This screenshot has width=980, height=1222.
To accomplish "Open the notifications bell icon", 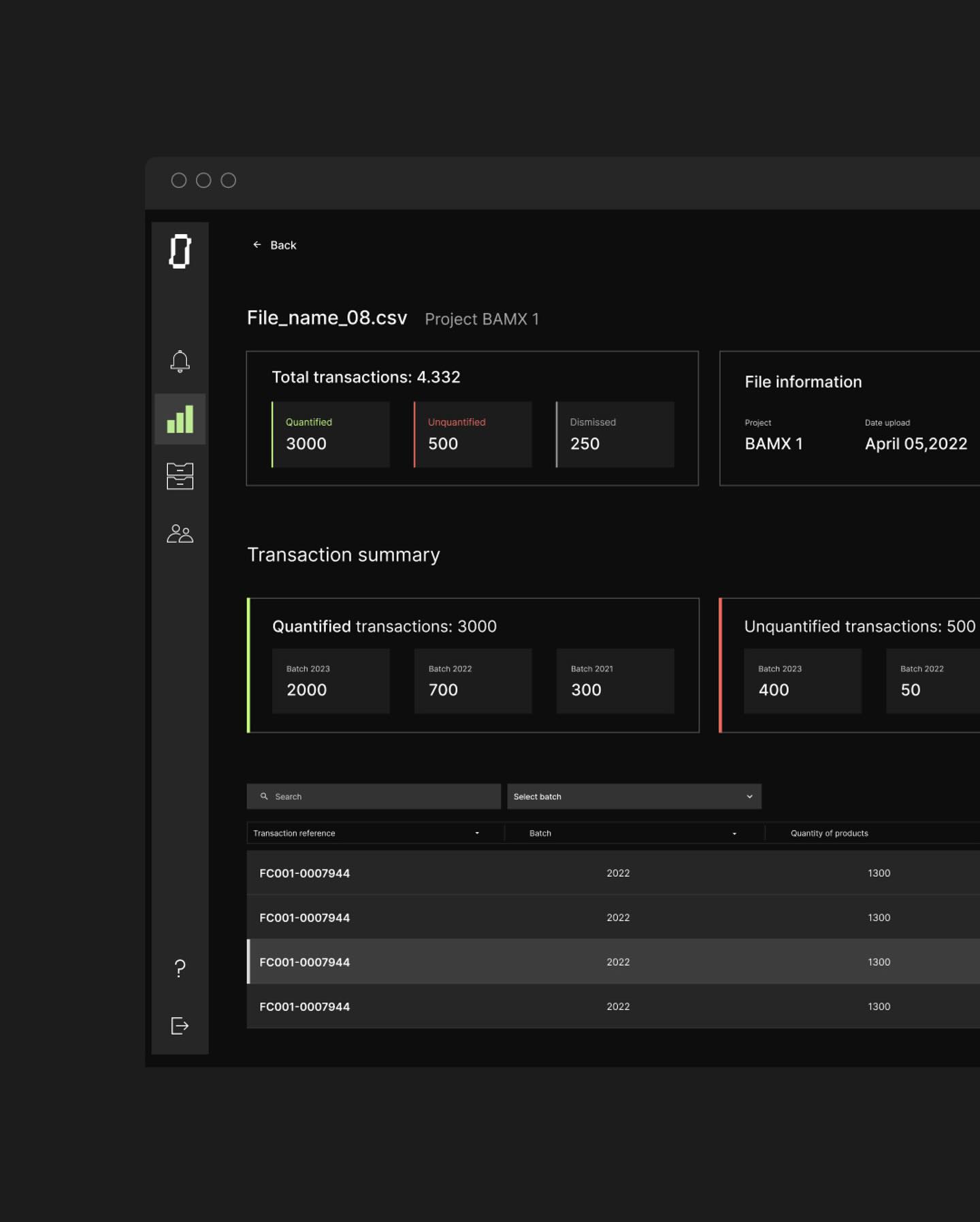I will click(x=180, y=361).
